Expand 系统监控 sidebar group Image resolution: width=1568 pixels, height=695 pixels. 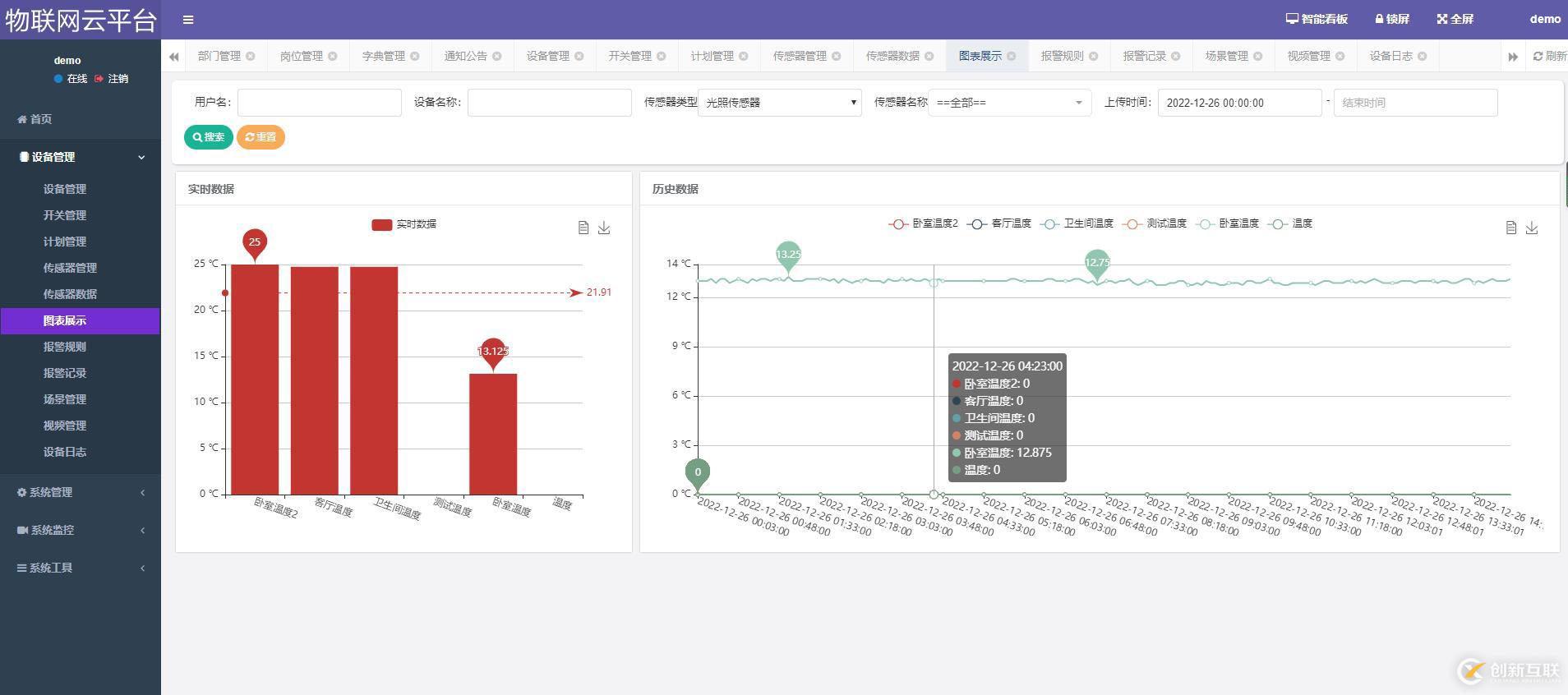[x=81, y=530]
